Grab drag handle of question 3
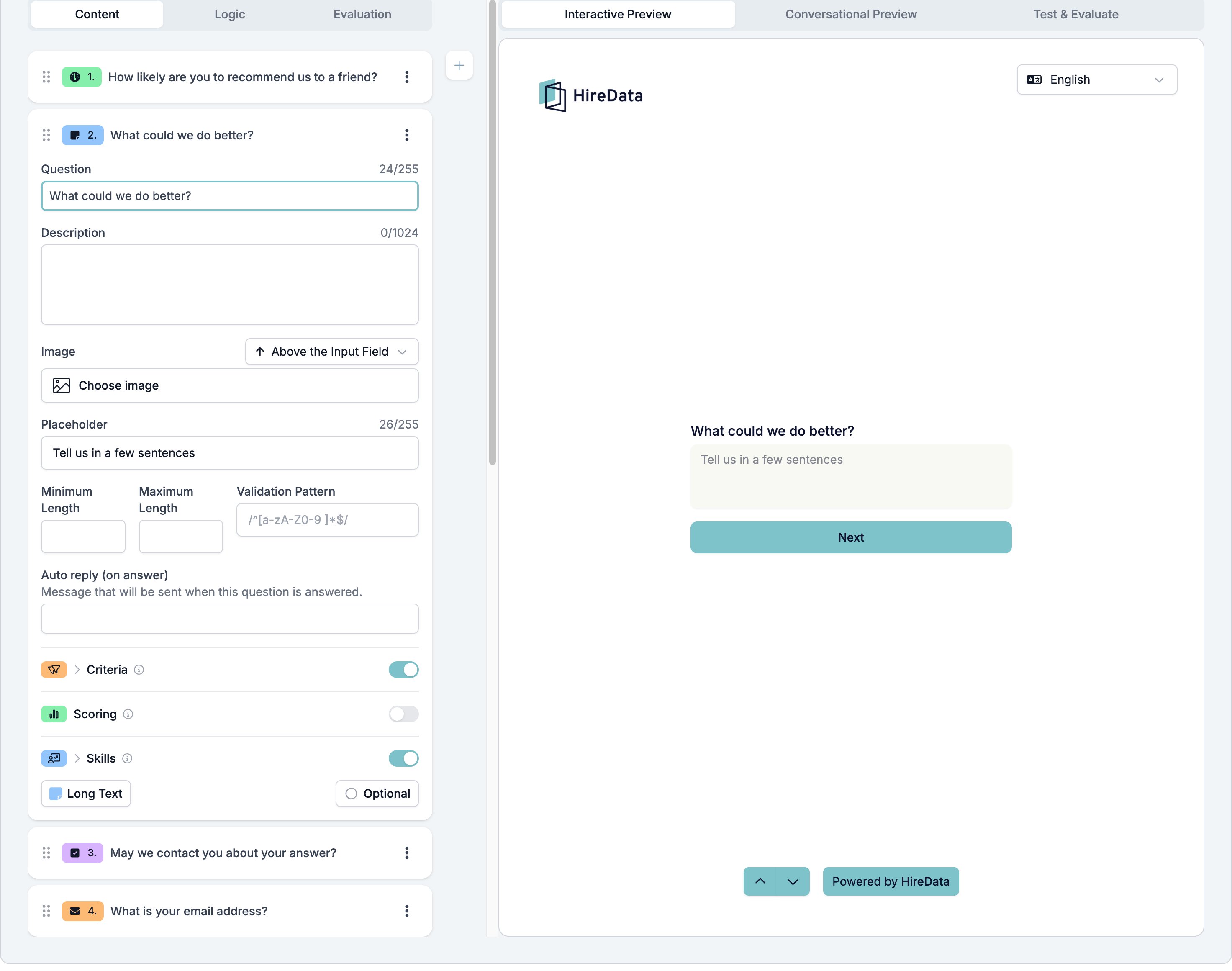The image size is (1232, 971). [46, 853]
